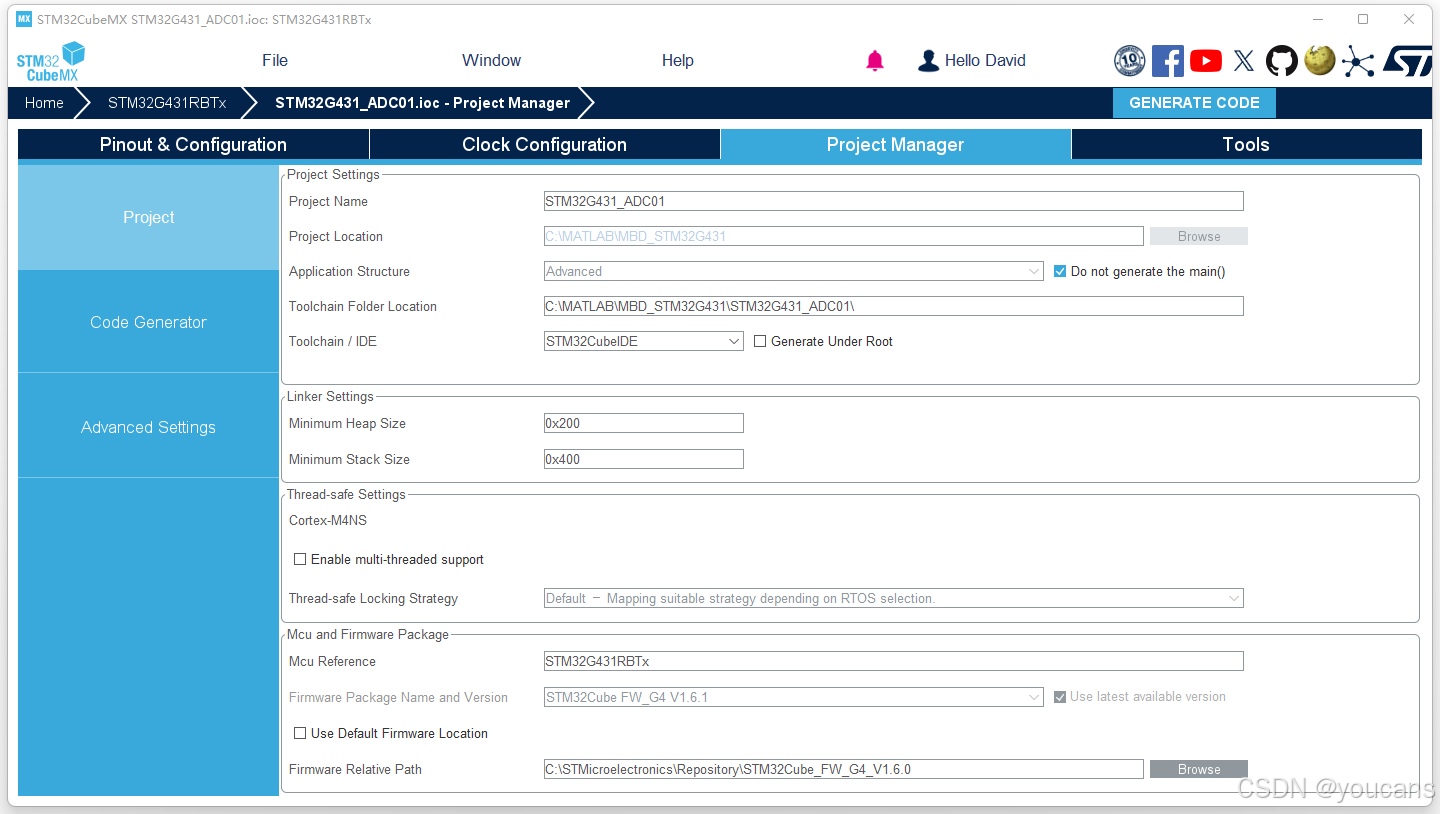This screenshot has height=814, width=1440.
Task: Open the Advanced Settings side section
Action: 148,427
